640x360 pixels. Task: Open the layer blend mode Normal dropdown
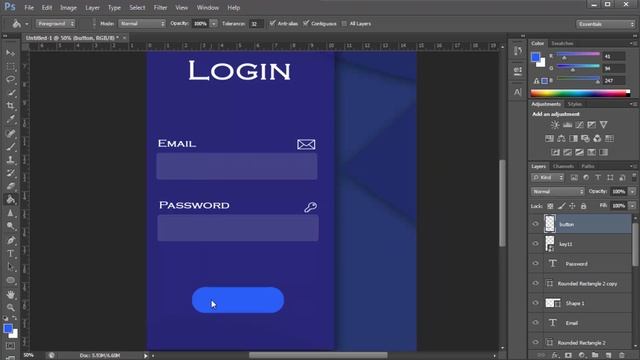(x=558, y=191)
